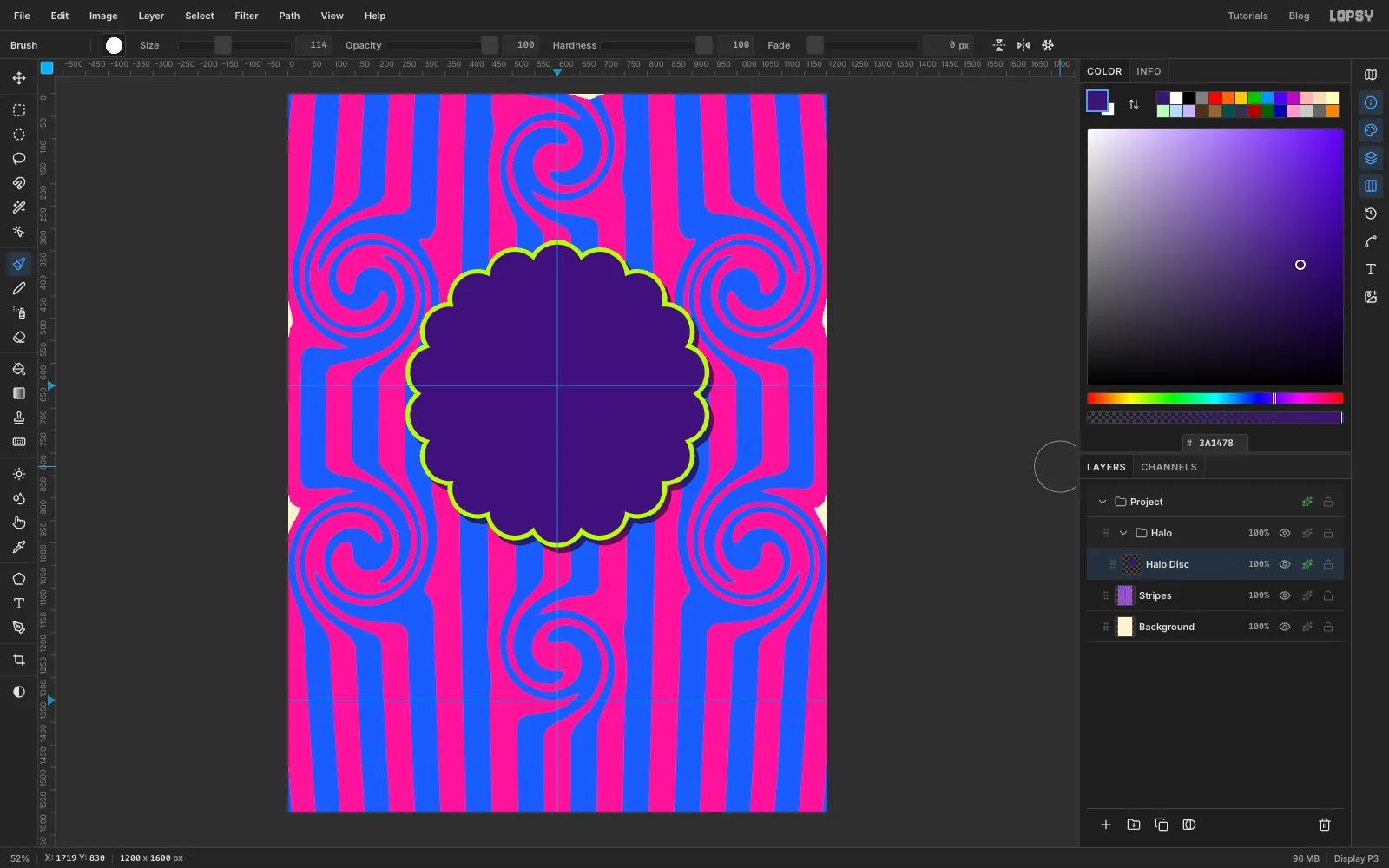Switch to the Channels tab
Image resolution: width=1389 pixels, height=868 pixels.
pos(1168,467)
